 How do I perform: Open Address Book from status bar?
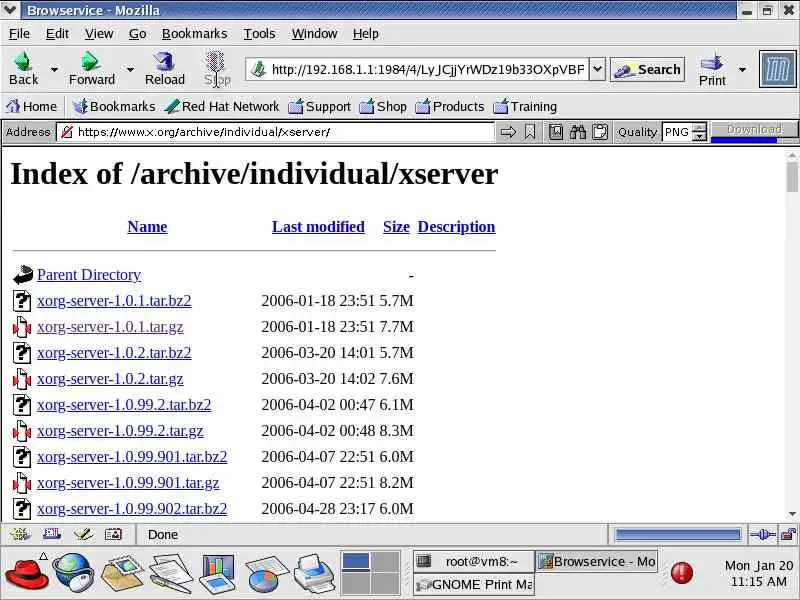click(x=113, y=534)
